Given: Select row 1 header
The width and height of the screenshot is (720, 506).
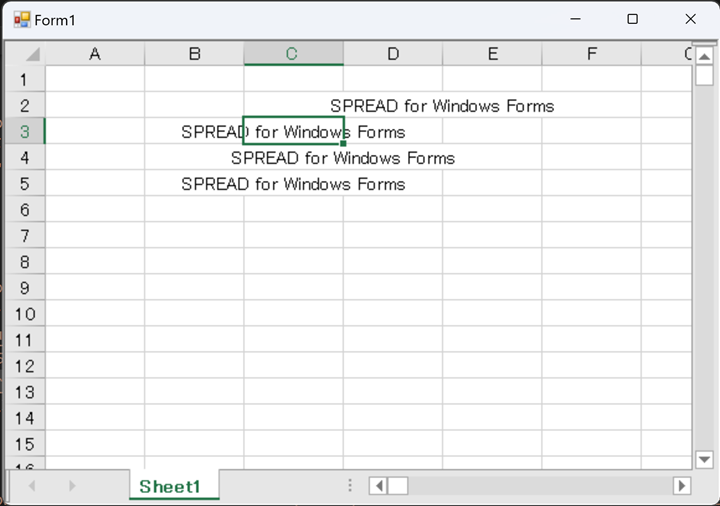Looking at the screenshot, I should pos(25,80).
